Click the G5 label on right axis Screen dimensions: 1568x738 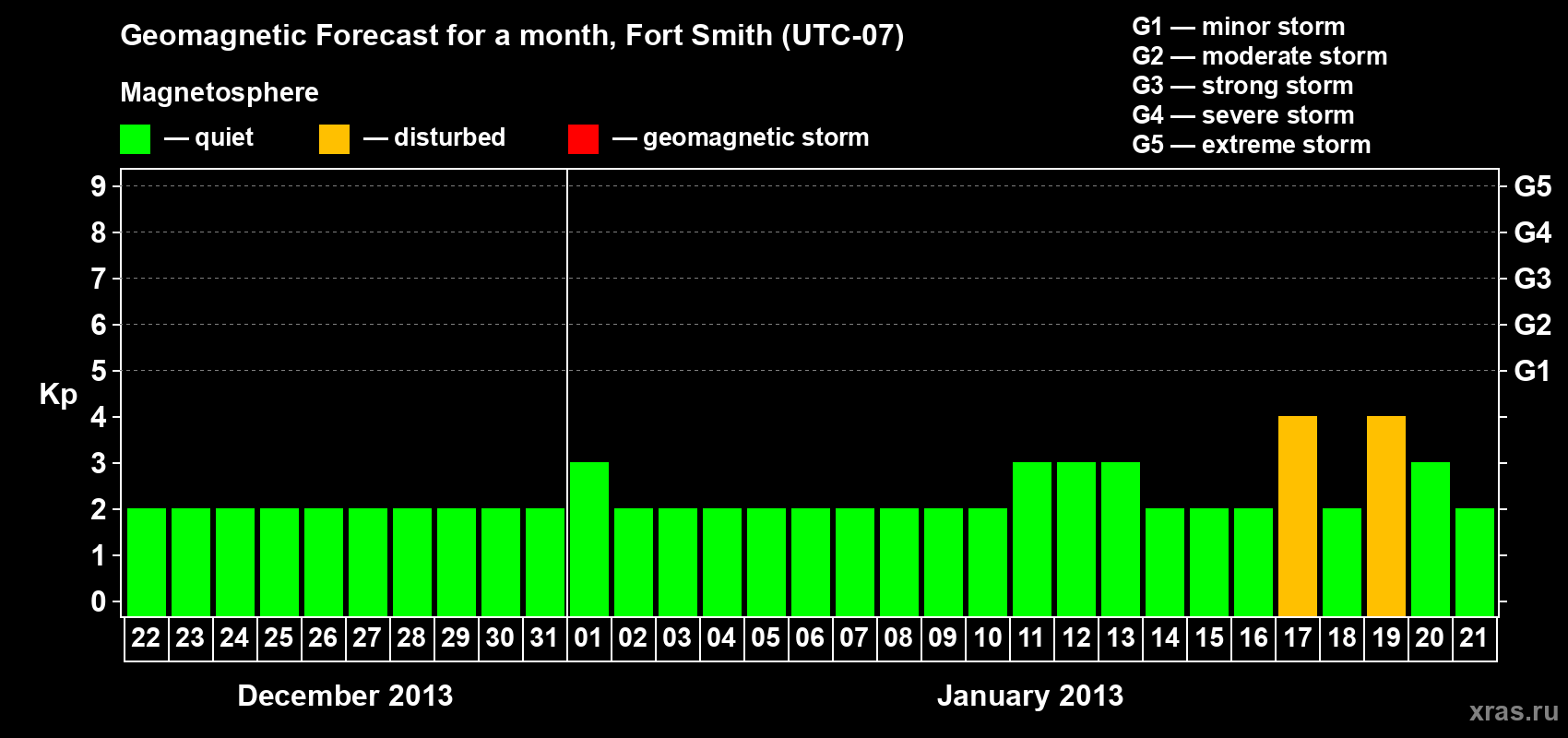[x=1533, y=186]
